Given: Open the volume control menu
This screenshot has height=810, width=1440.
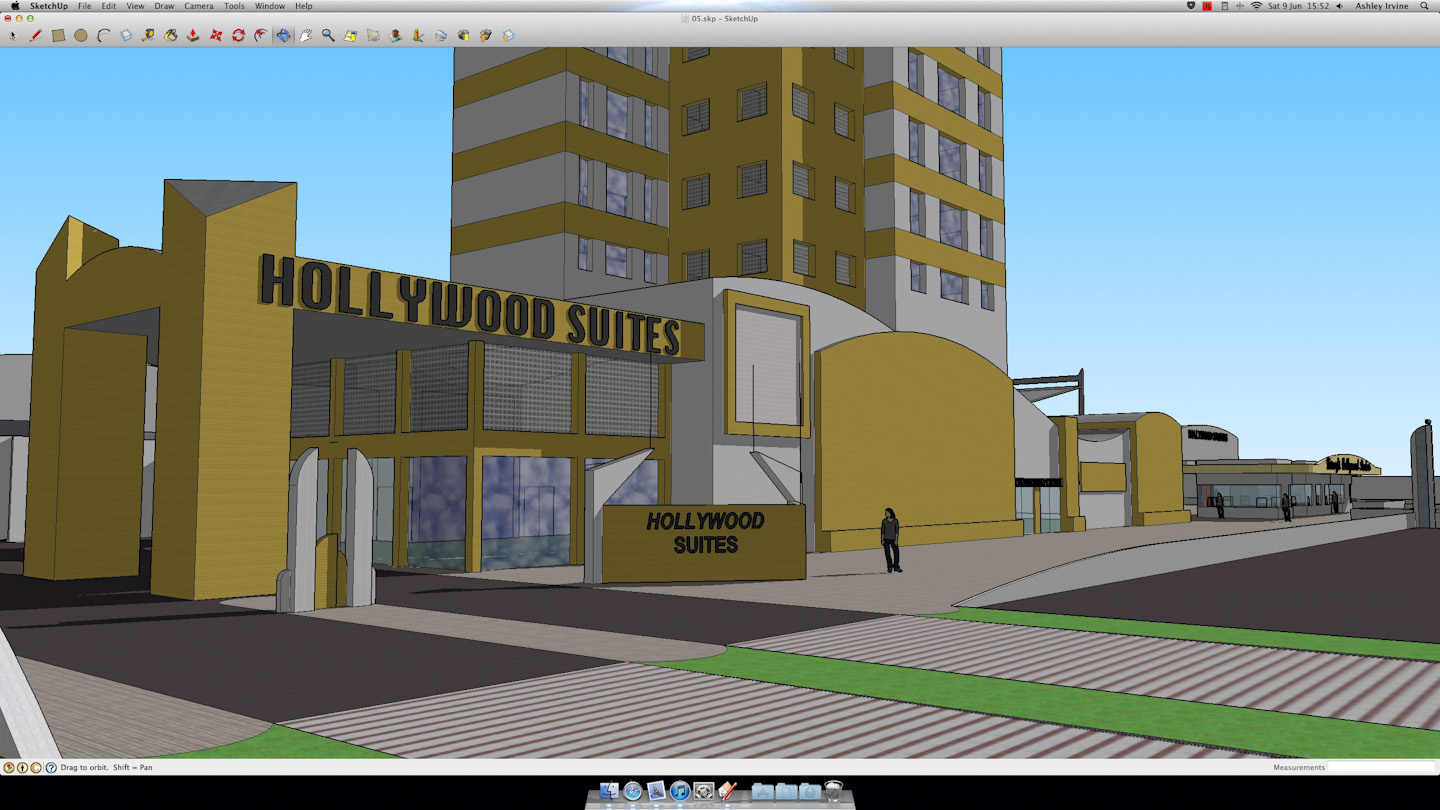Looking at the screenshot, I should point(1339,6).
